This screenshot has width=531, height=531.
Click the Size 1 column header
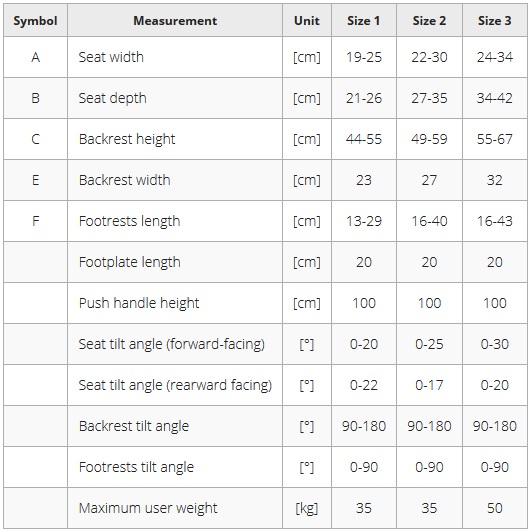(x=363, y=21)
